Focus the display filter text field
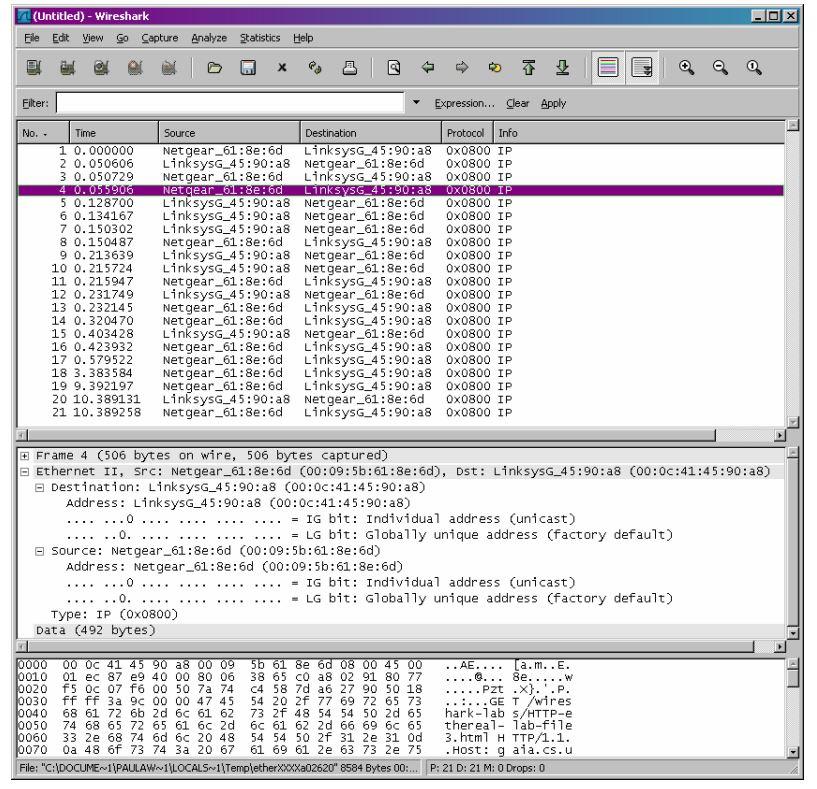The width and height of the screenshot is (817, 789). [x=230, y=103]
